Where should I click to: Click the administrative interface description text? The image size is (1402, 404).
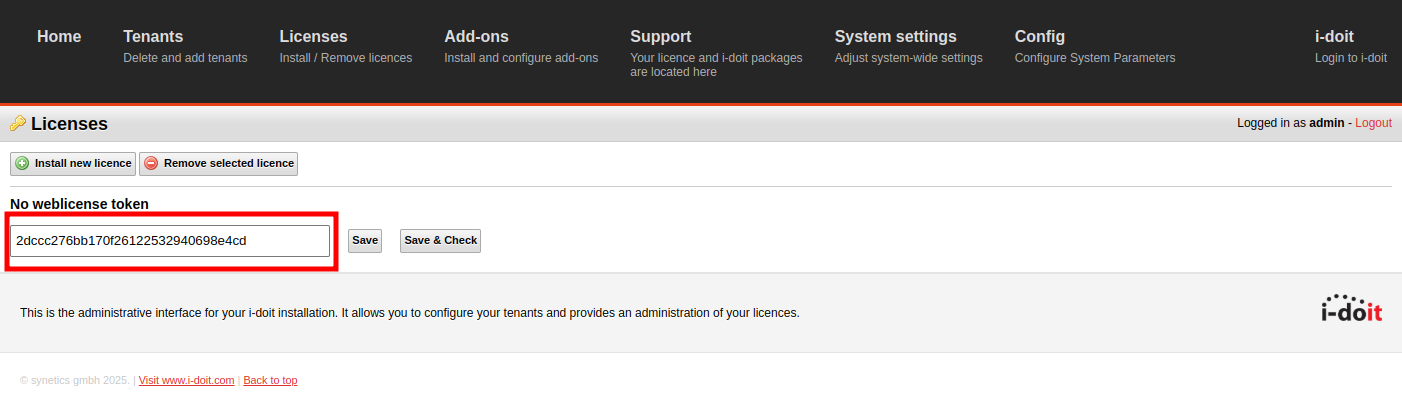point(410,313)
